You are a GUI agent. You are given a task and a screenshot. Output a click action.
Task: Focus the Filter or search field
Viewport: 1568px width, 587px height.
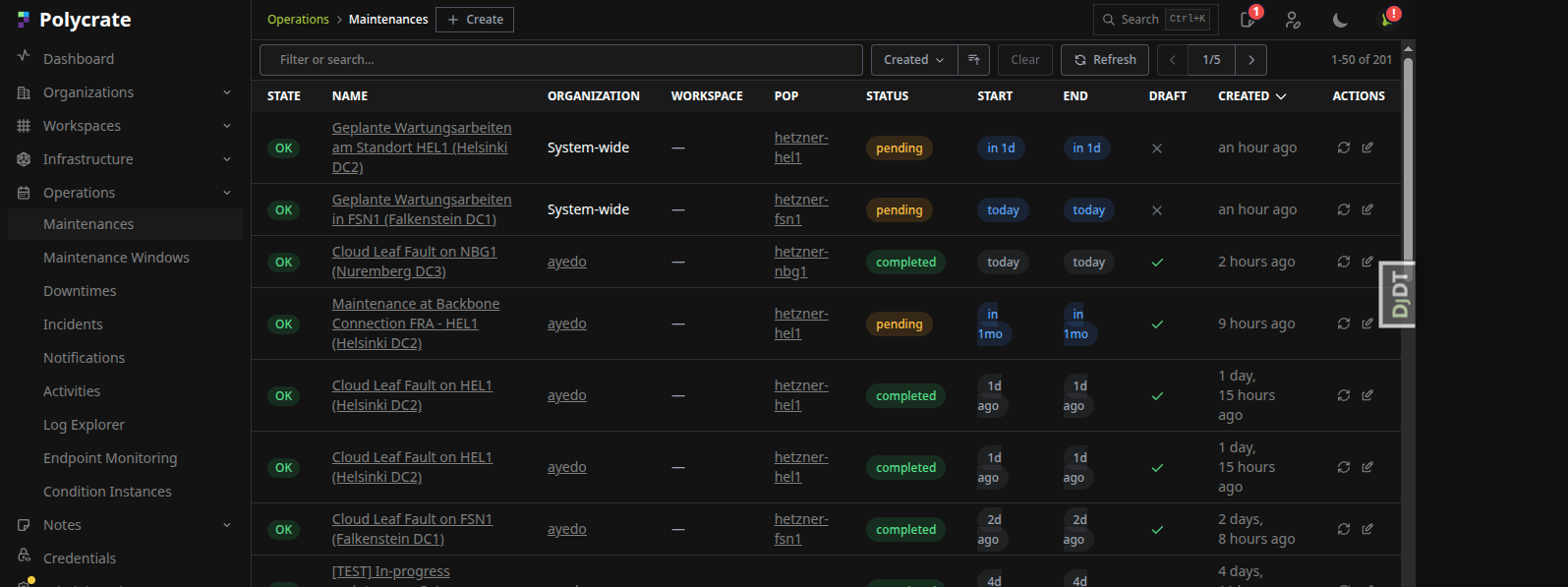[561, 60]
